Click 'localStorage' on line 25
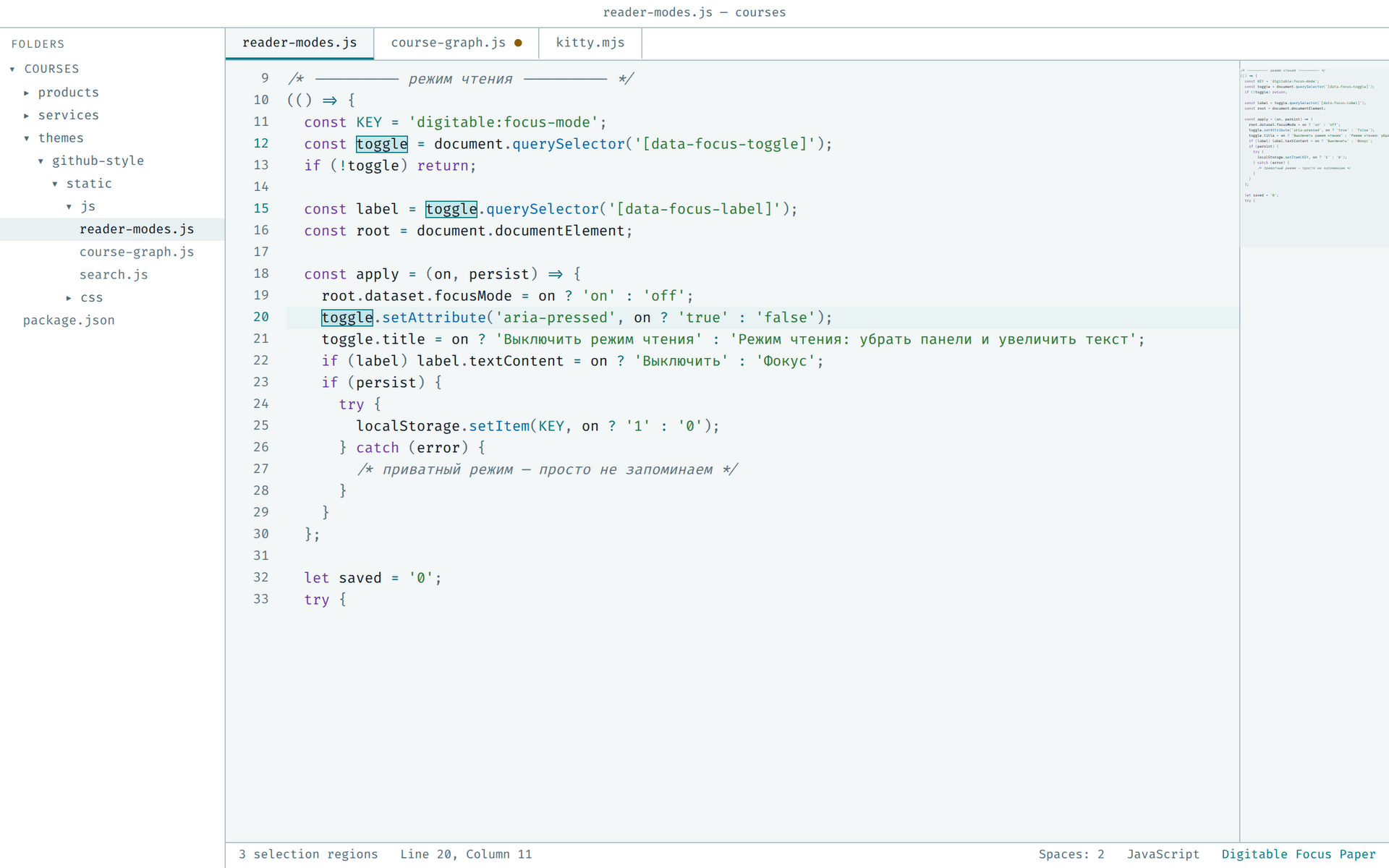The height and width of the screenshot is (868, 1389). pyautogui.click(x=408, y=426)
